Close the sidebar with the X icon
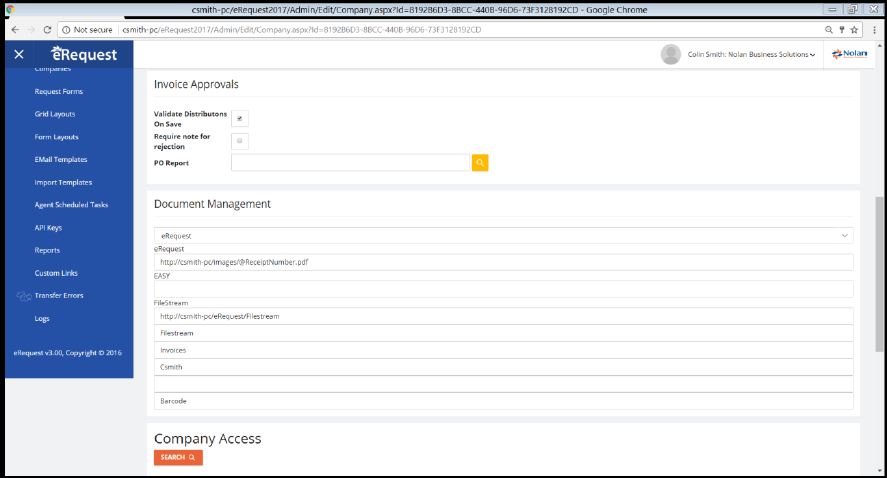The image size is (887, 478). pyautogui.click(x=19, y=54)
